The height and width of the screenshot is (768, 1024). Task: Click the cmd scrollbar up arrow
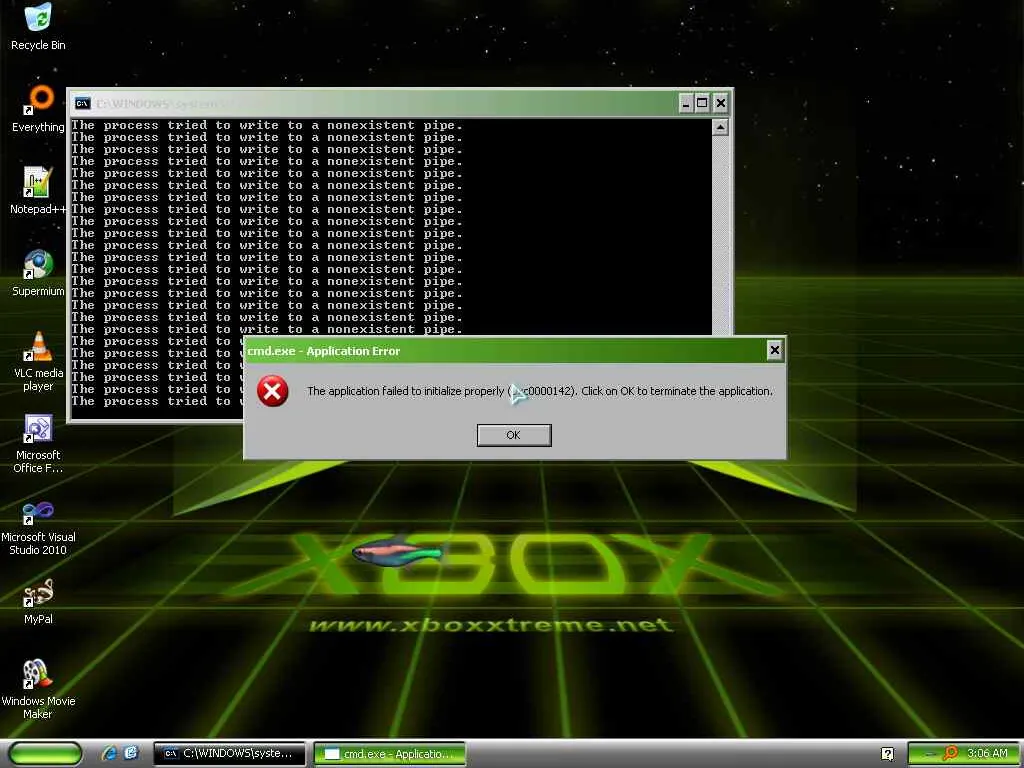(x=720, y=127)
